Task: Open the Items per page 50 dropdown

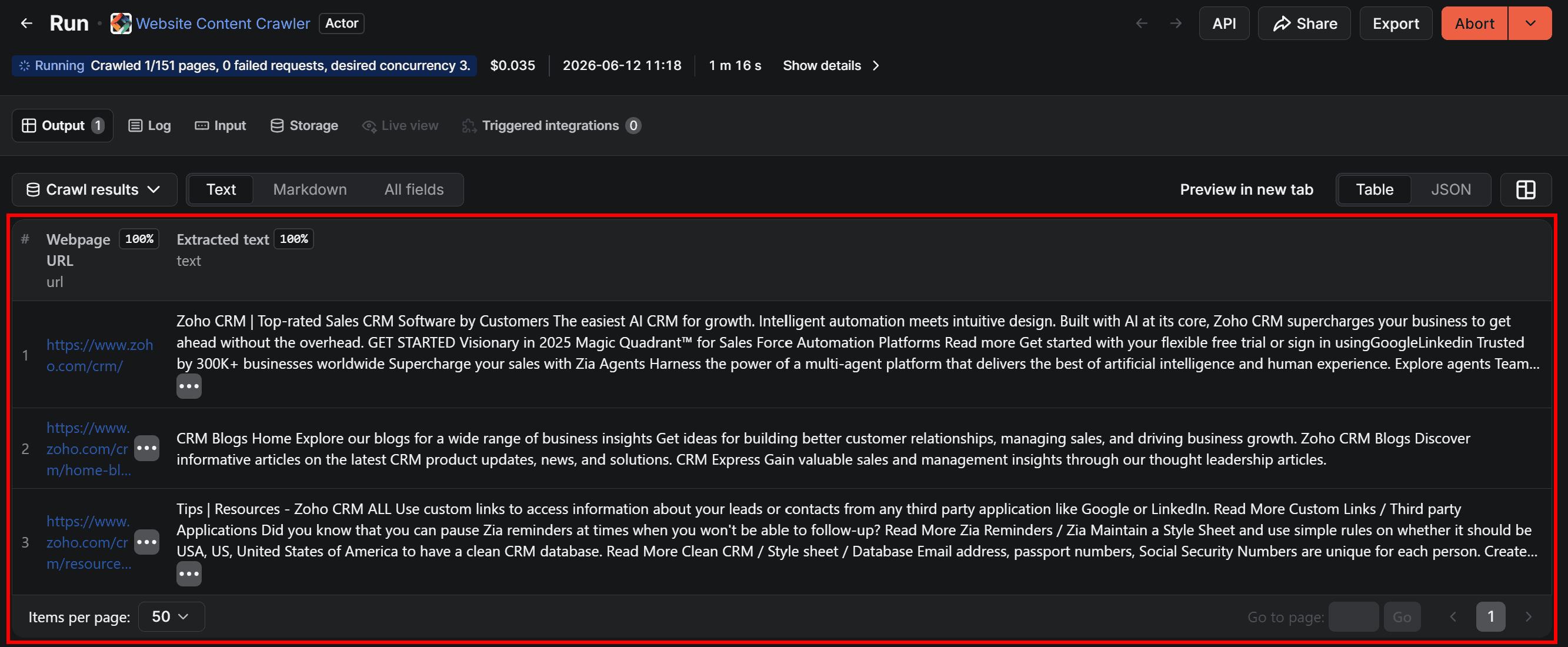Action: 171,616
